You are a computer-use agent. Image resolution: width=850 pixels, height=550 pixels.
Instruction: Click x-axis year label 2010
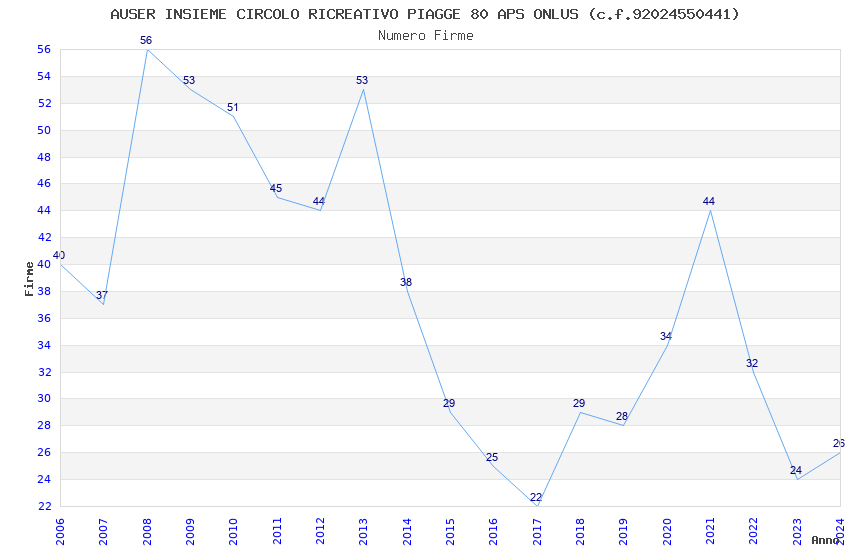point(233,532)
